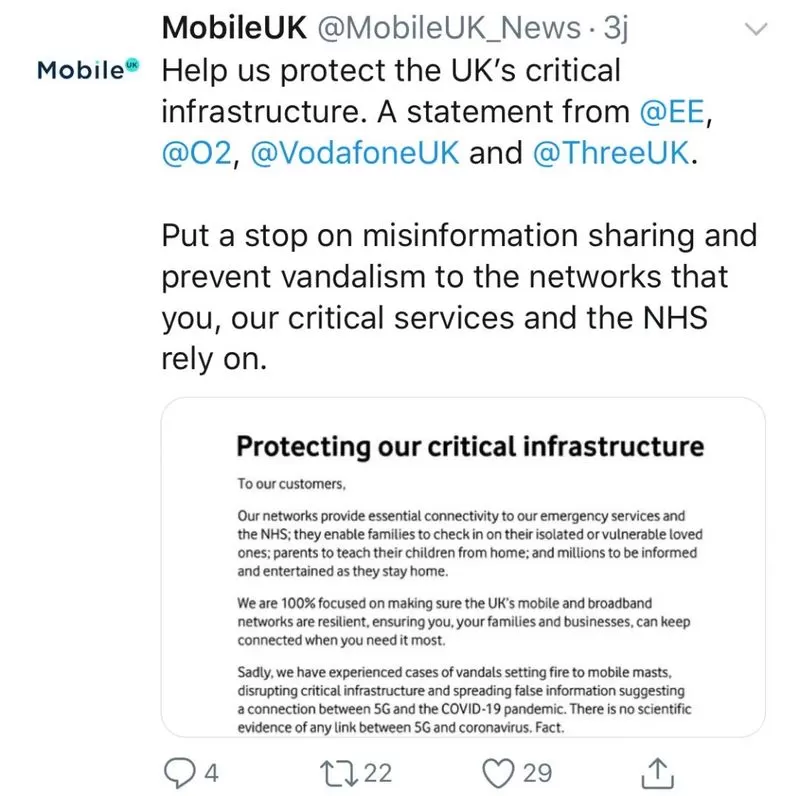Open the tweet body text starting "Put a stop"
Image resolution: width=800 pixels, height=796 pixels.
click(x=459, y=297)
